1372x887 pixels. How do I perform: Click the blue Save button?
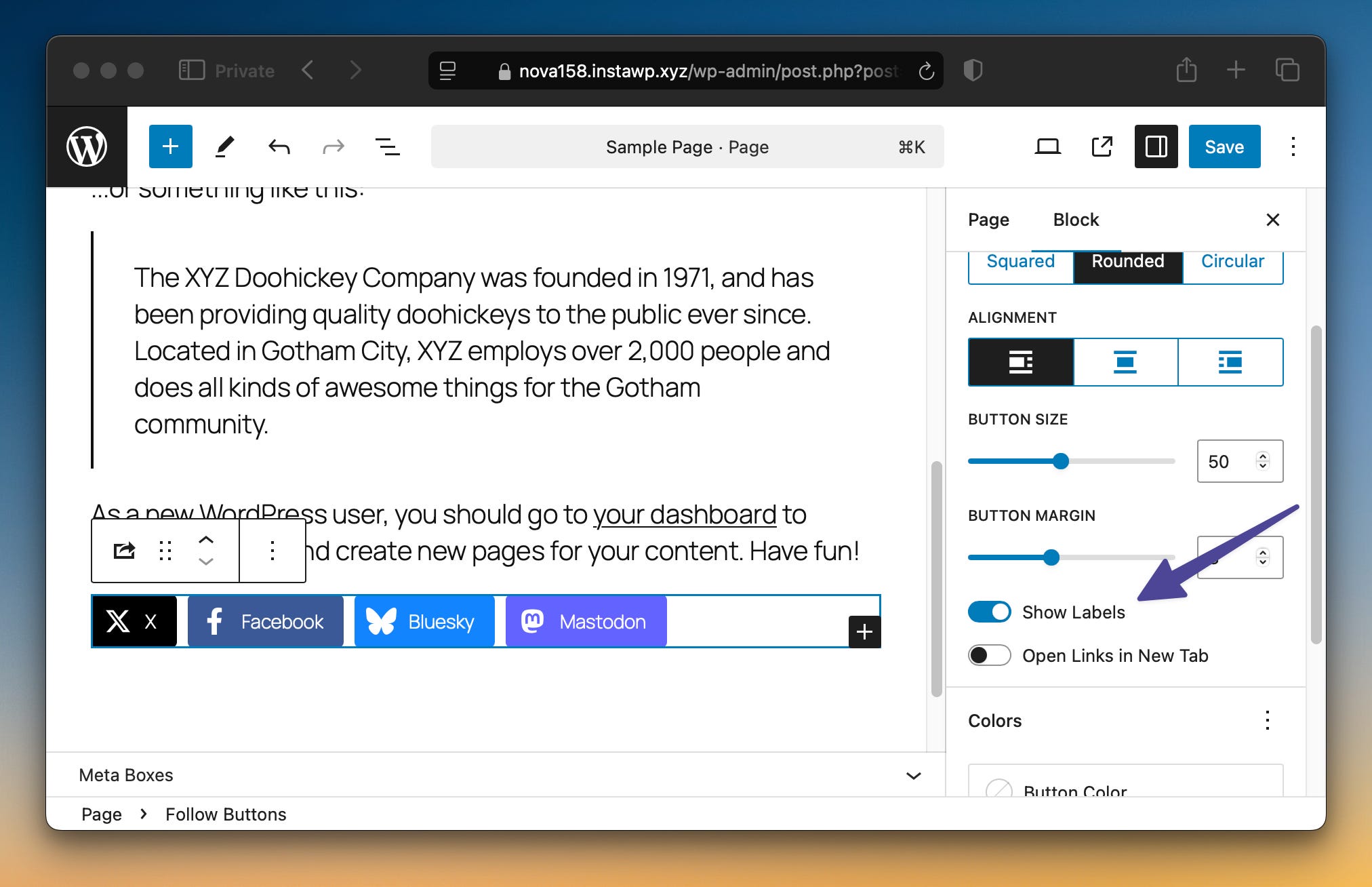tap(1224, 146)
